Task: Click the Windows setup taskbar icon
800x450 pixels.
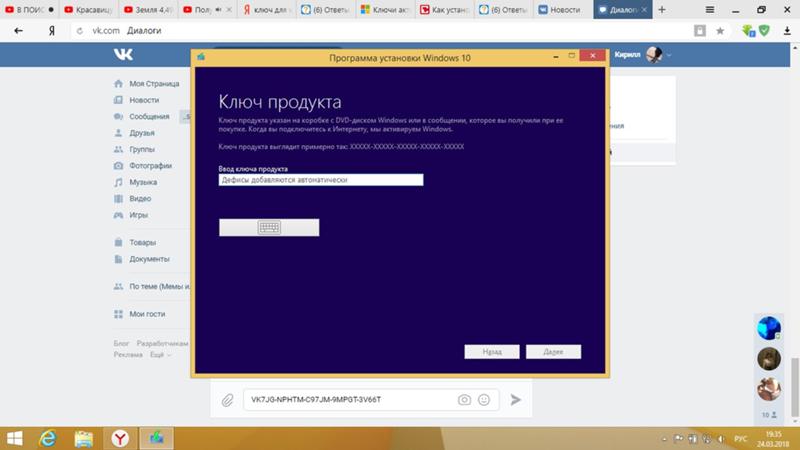Action: point(156,438)
